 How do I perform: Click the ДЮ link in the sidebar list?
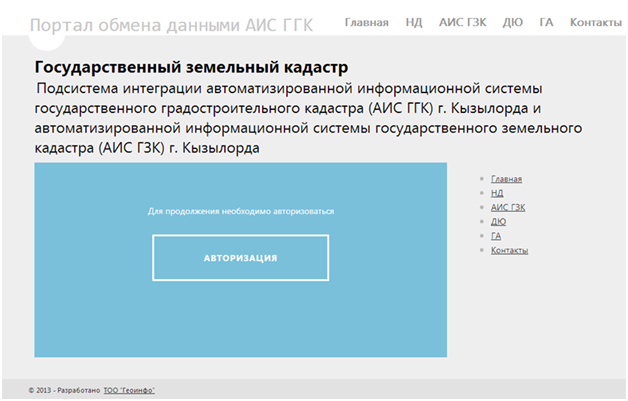coord(498,221)
